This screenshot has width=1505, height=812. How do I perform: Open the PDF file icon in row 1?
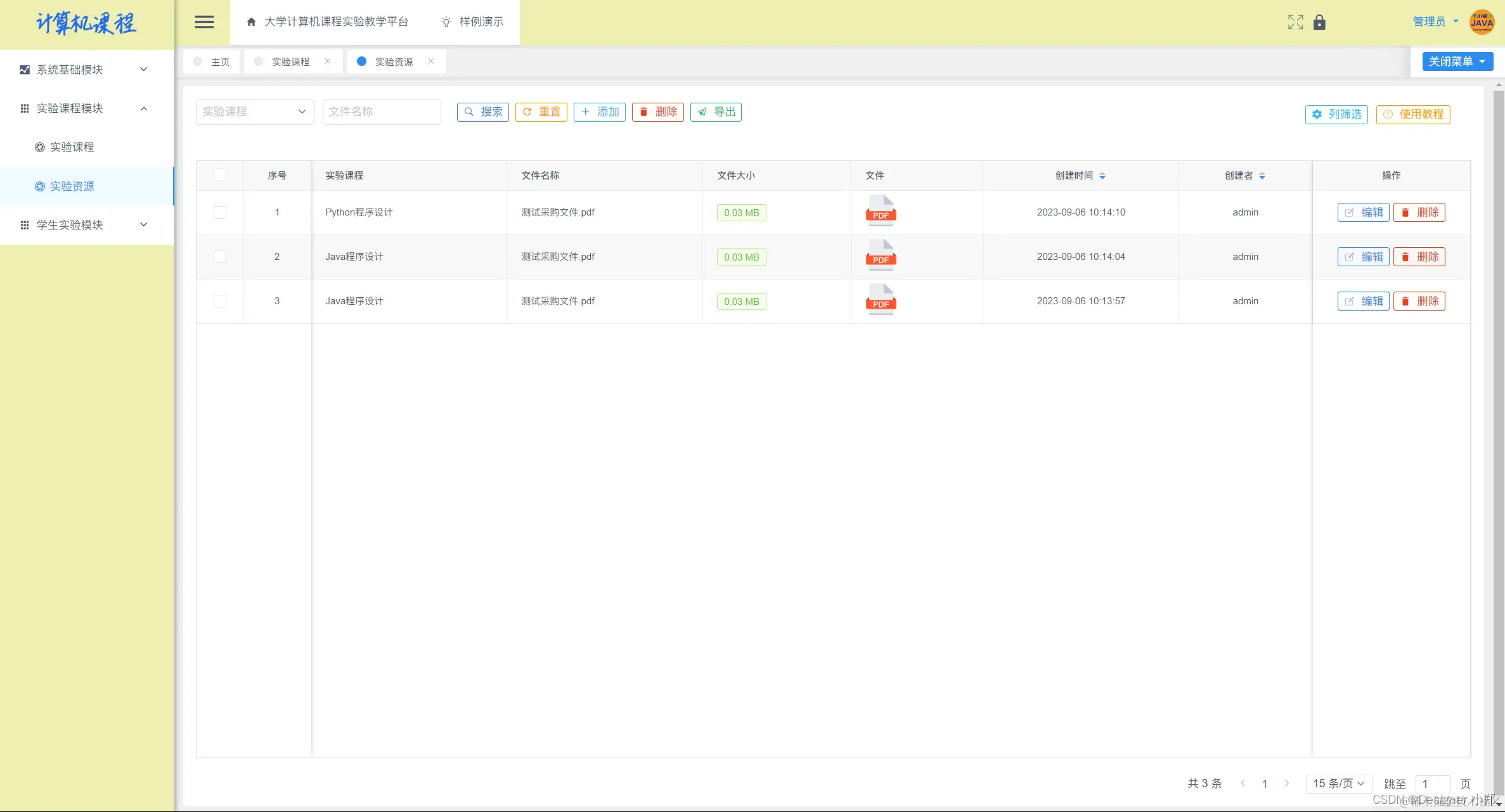[881, 211]
